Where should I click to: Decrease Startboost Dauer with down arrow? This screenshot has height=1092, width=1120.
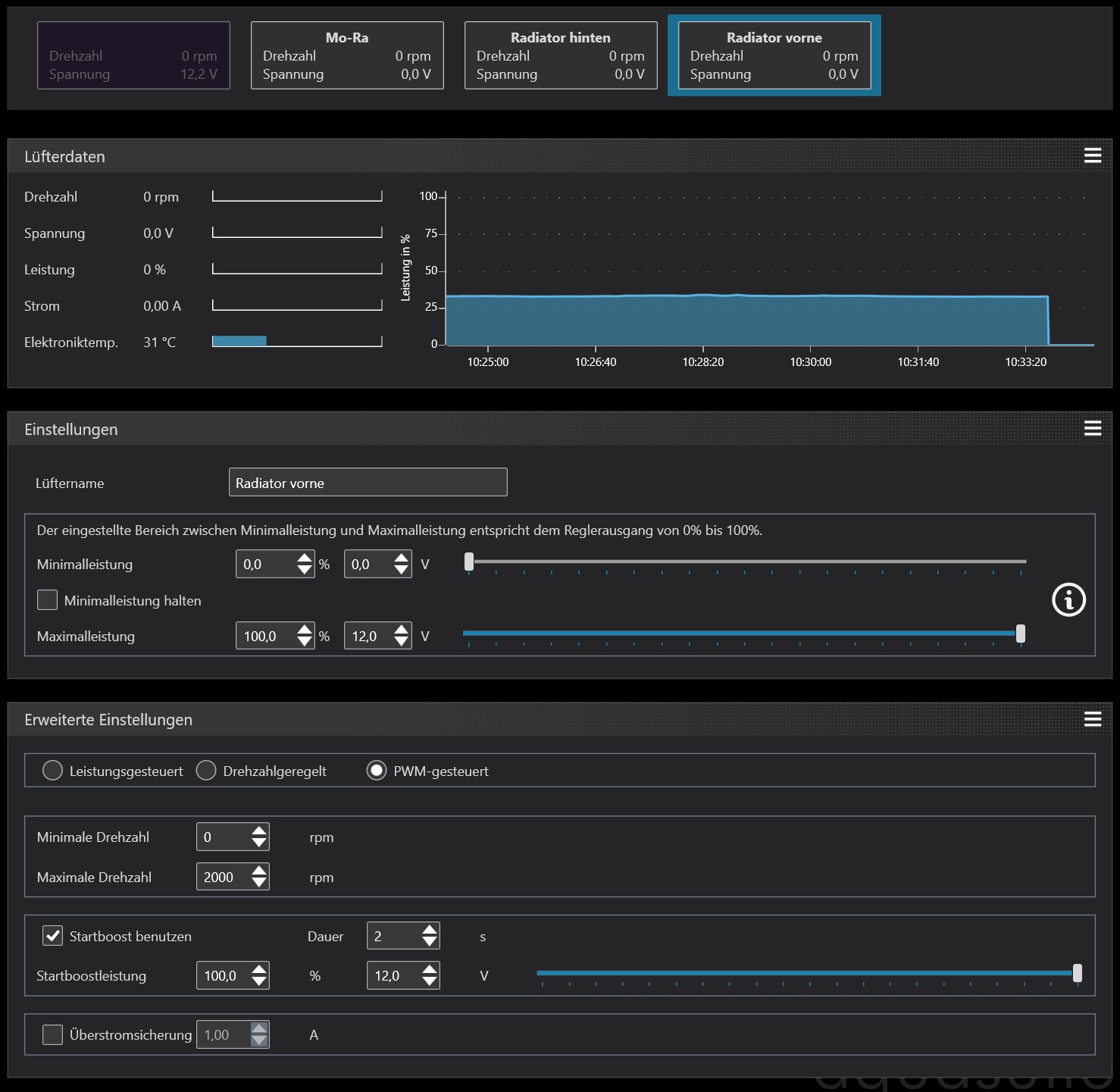(x=430, y=942)
